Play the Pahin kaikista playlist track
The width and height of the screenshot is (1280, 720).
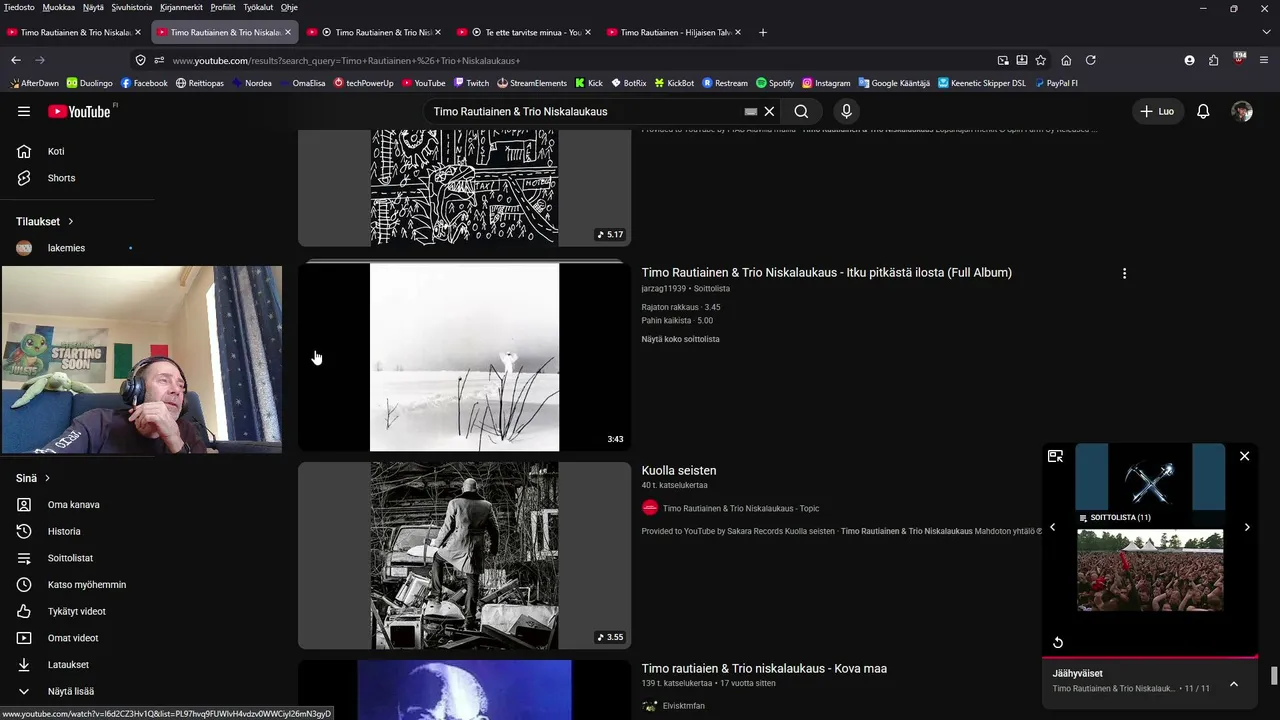[x=677, y=321]
